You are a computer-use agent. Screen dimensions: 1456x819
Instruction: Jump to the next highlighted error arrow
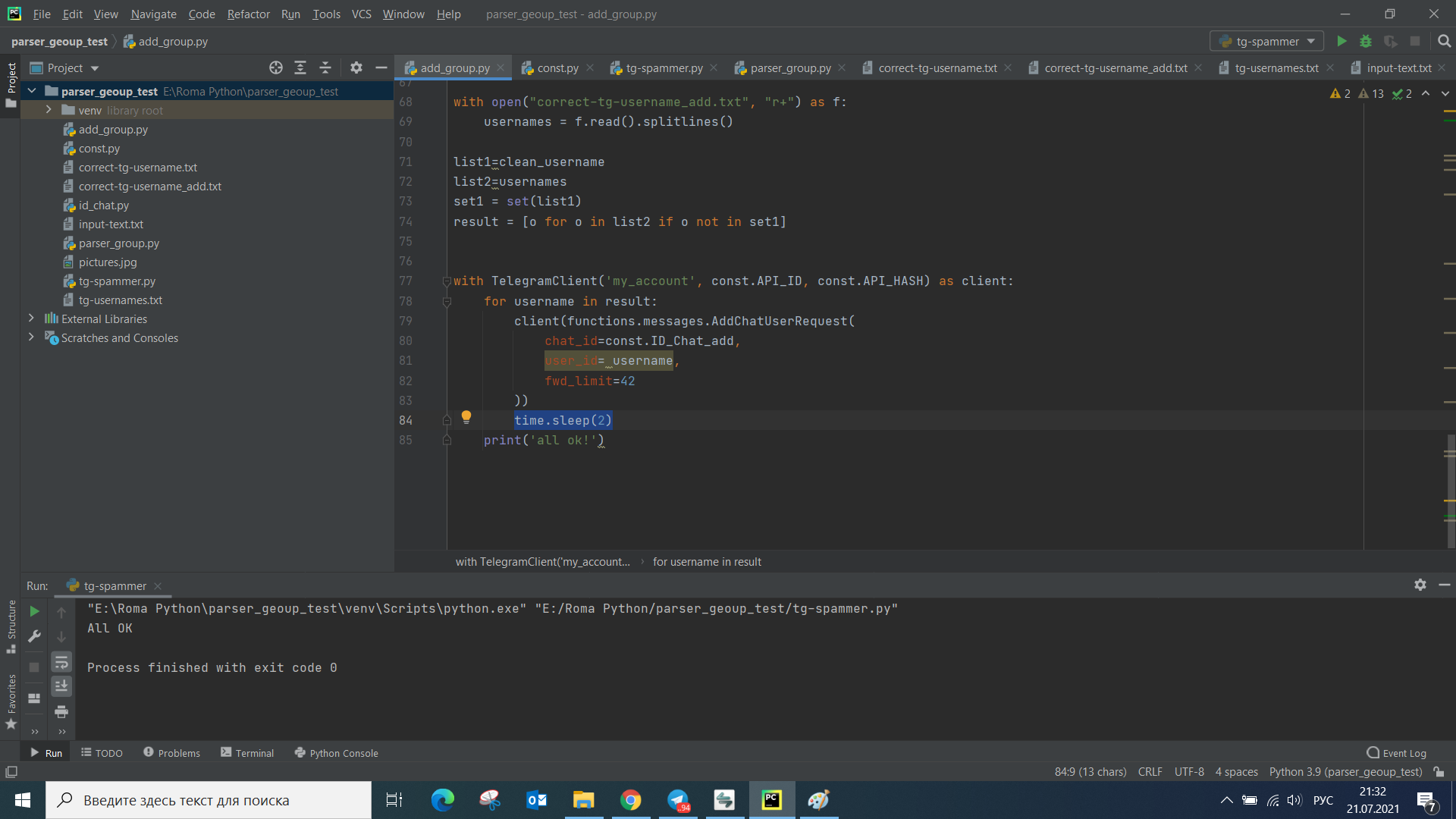pyautogui.click(x=1445, y=93)
